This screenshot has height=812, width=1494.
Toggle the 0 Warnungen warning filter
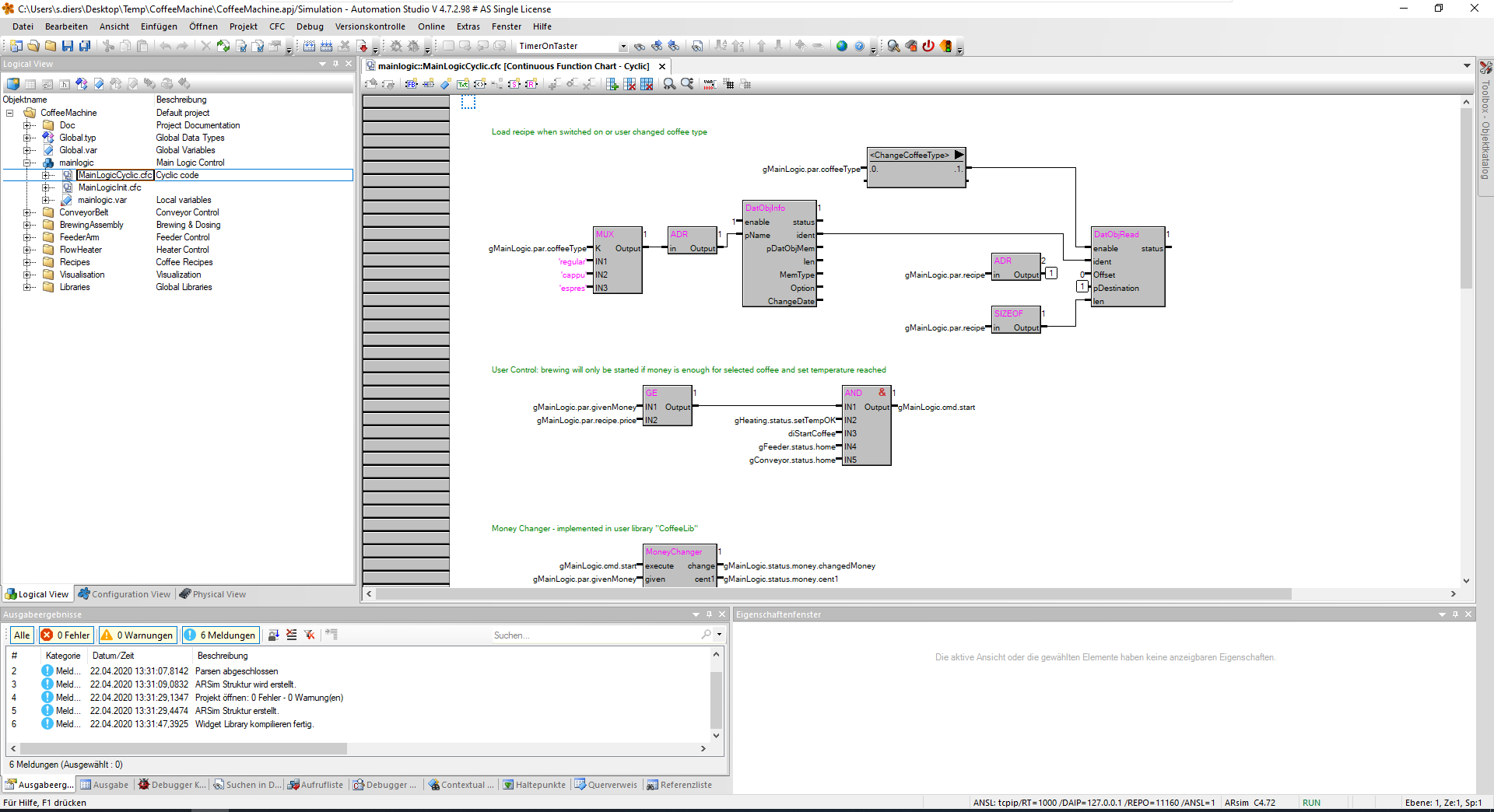tap(137, 635)
